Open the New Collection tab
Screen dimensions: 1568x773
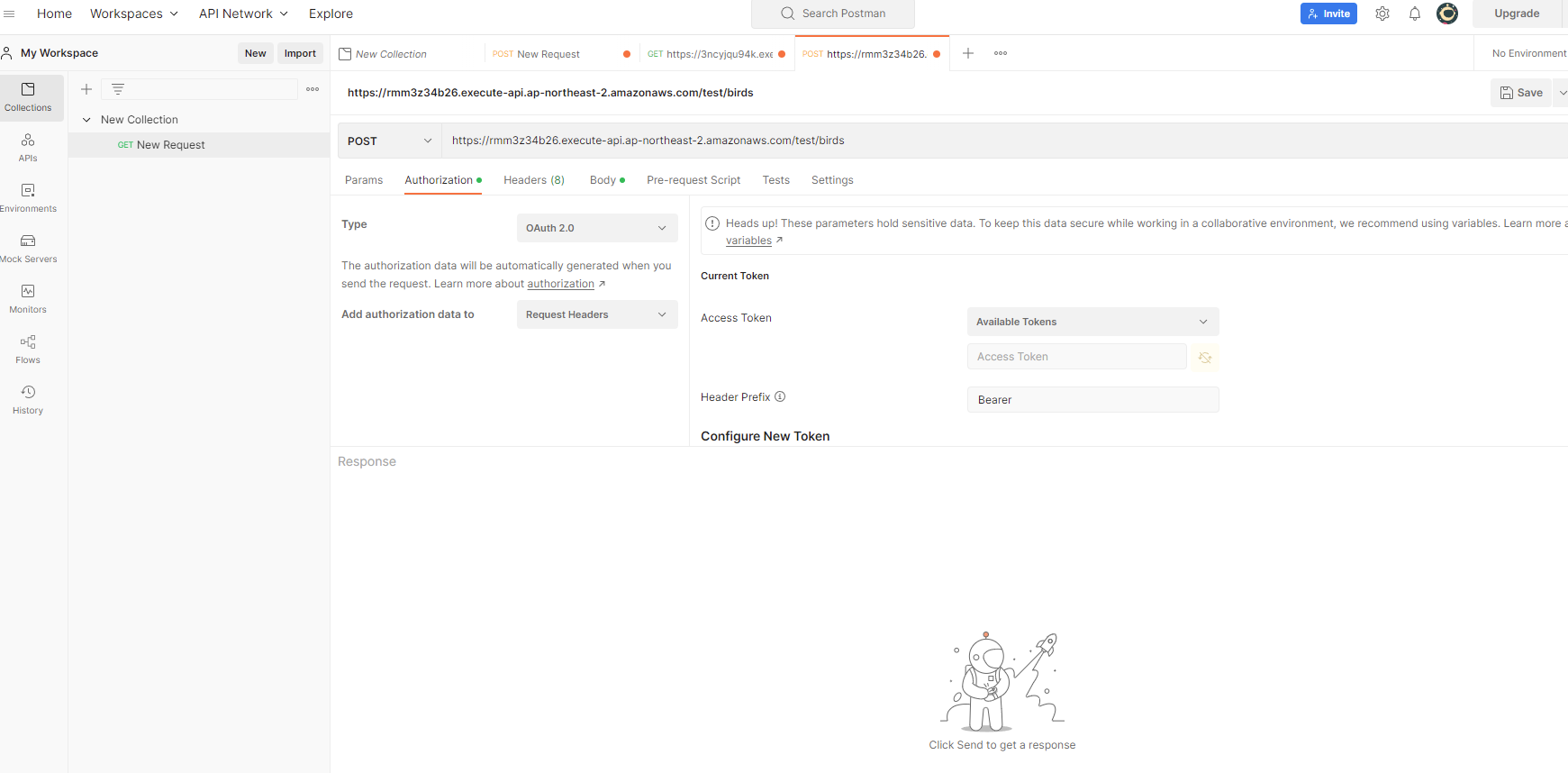[407, 54]
